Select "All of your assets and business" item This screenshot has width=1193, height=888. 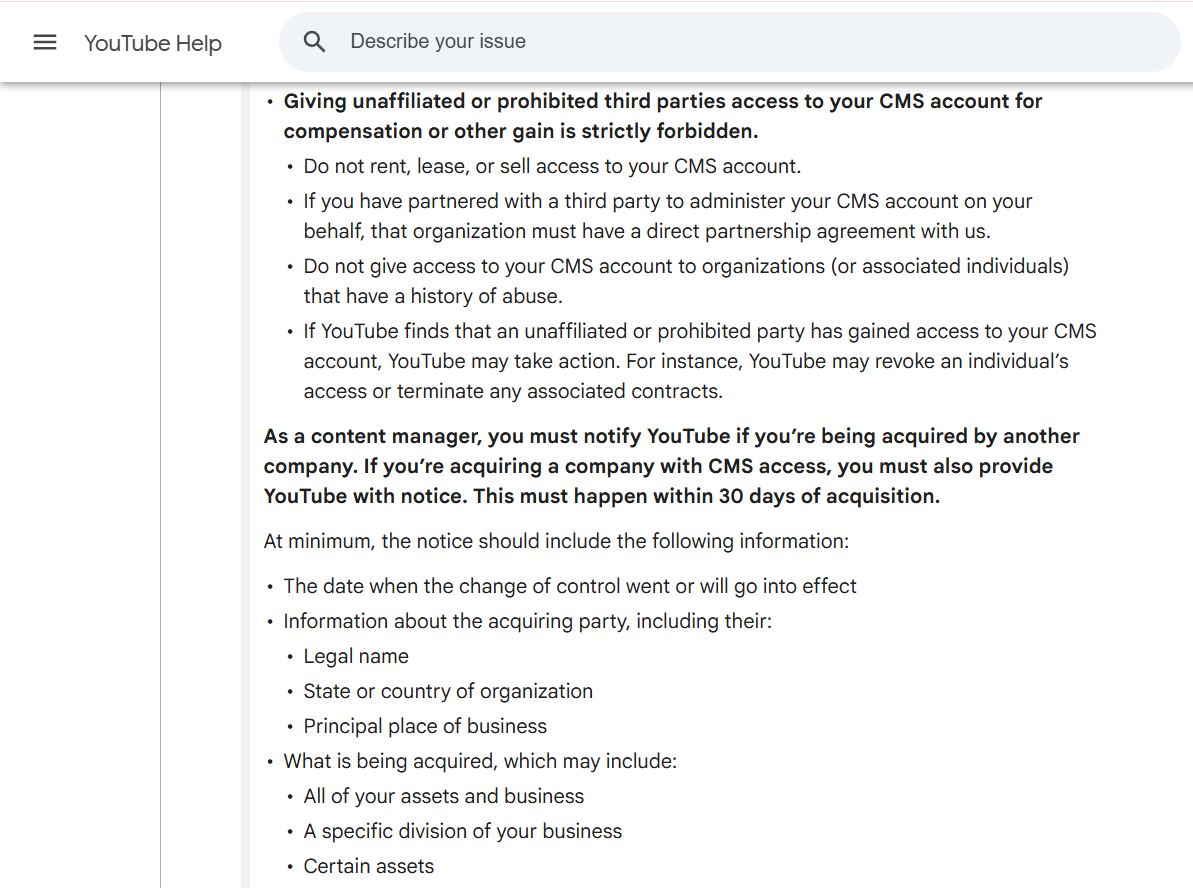pyautogui.click(x=444, y=796)
